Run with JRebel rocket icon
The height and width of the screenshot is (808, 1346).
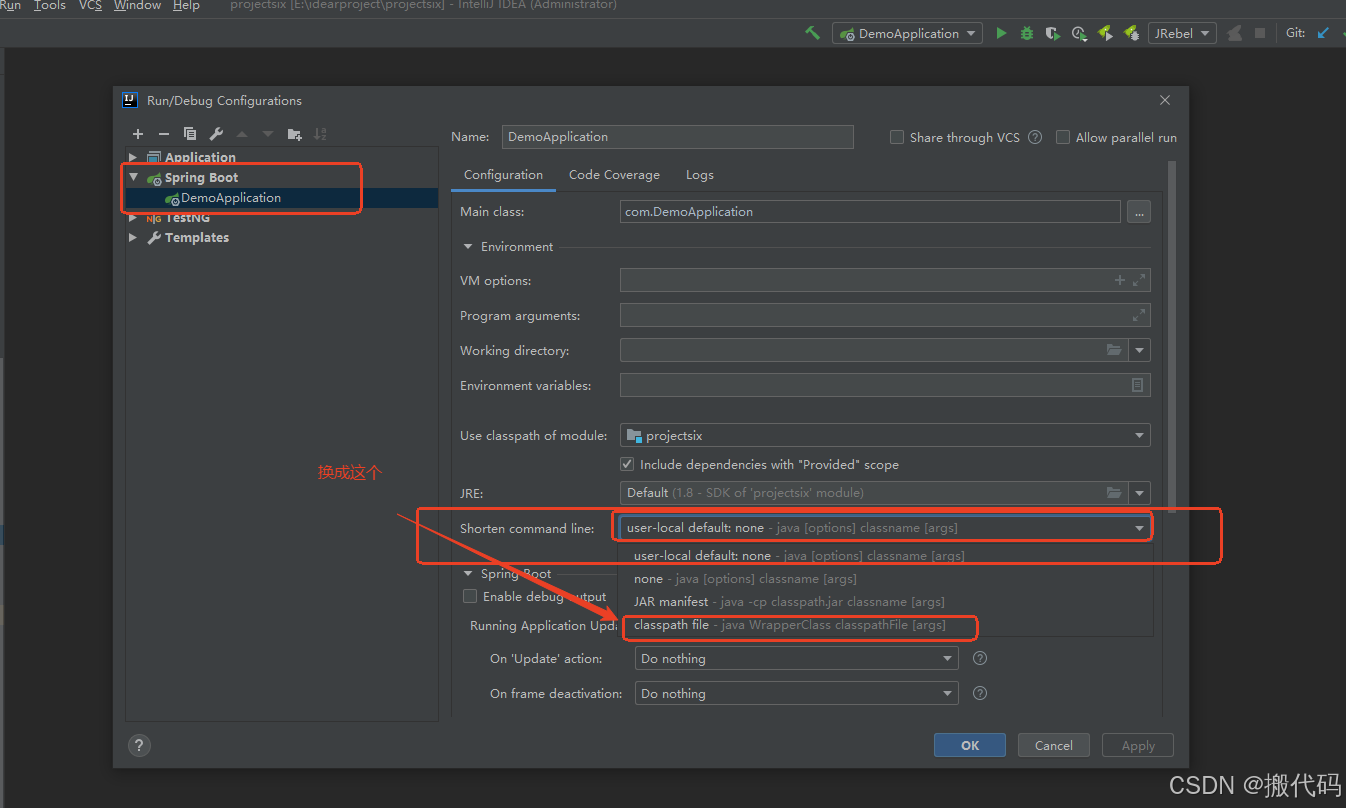click(x=1105, y=33)
